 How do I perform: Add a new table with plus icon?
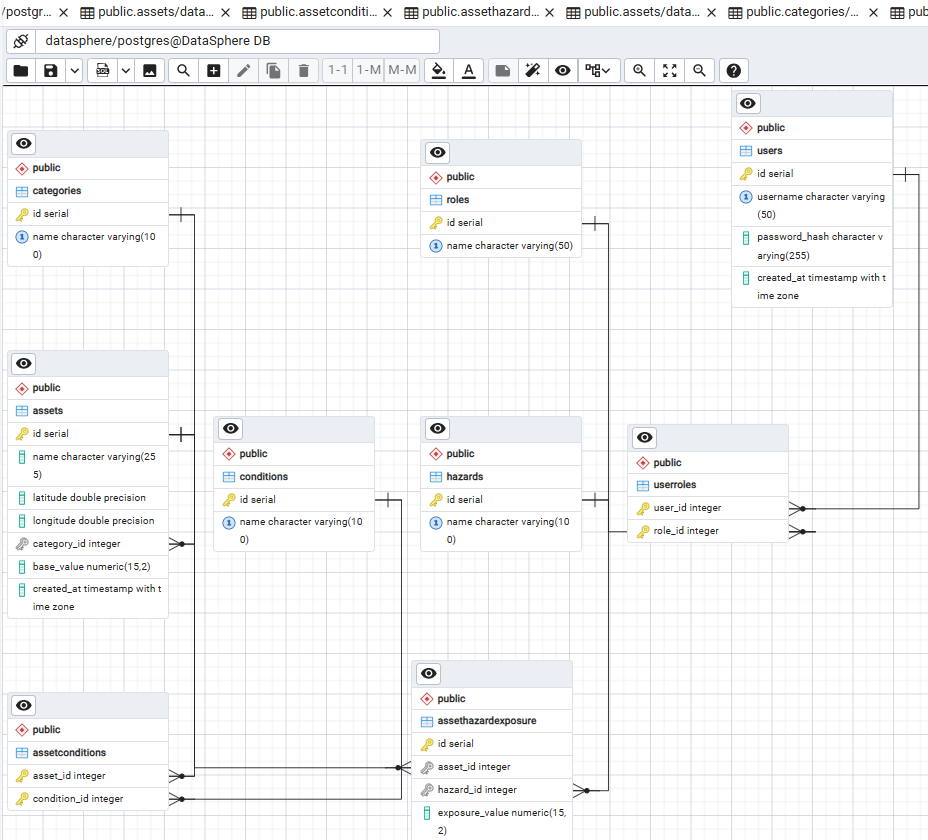click(214, 71)
